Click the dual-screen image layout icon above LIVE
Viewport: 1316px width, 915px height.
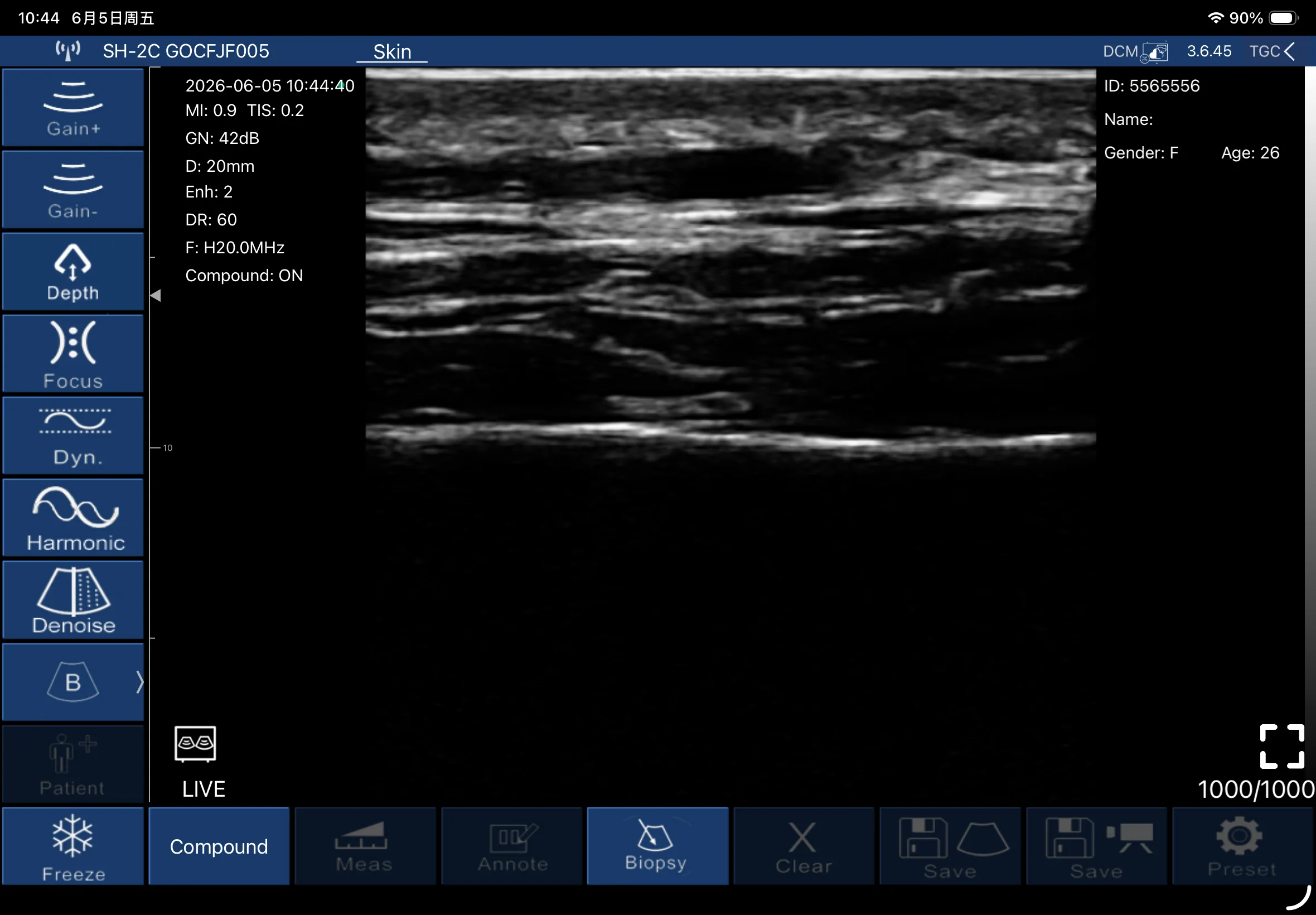pos(195,744)
